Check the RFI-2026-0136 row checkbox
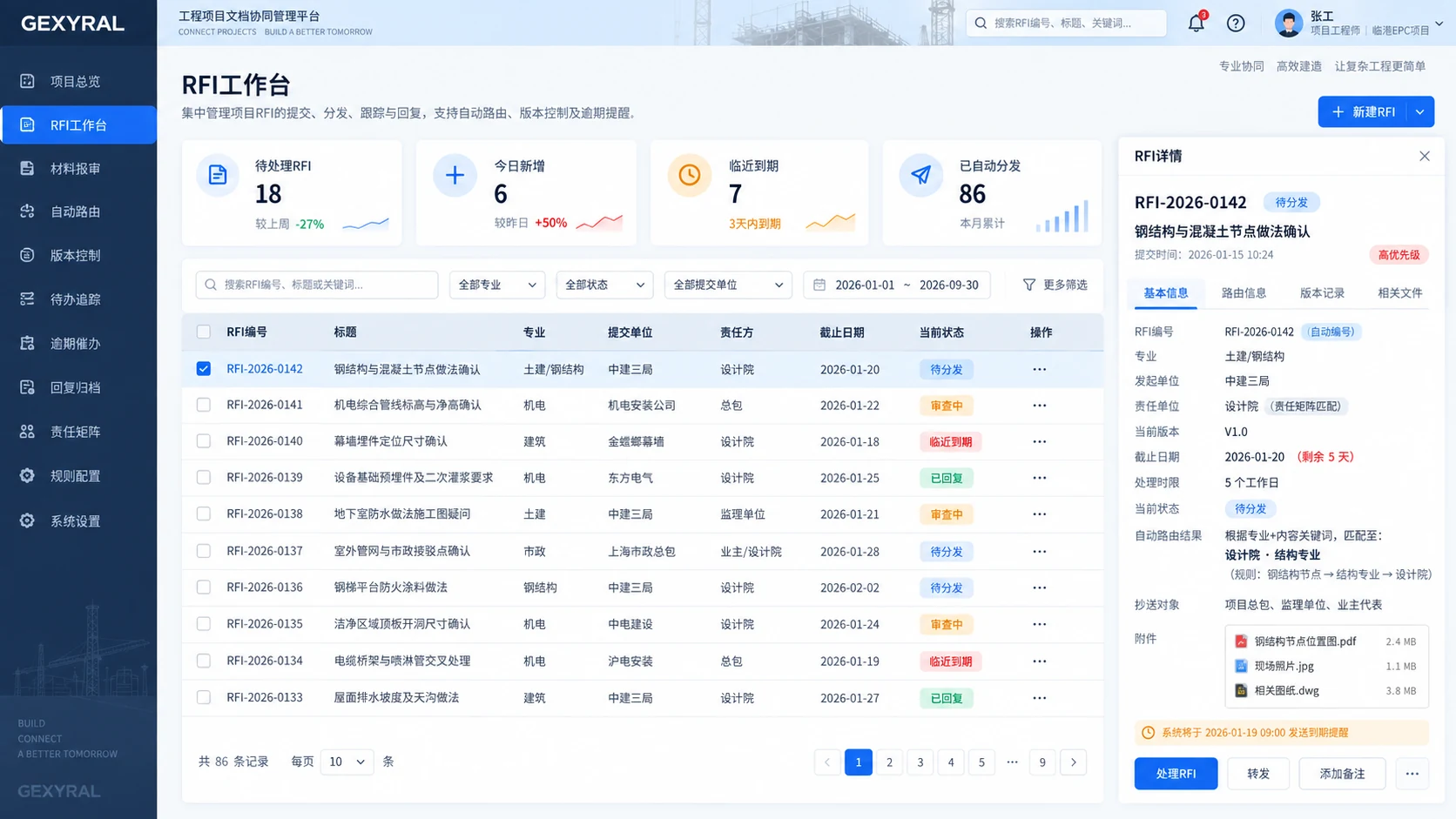Screen dimensions: 1456x819 click(x=204, y=587)
